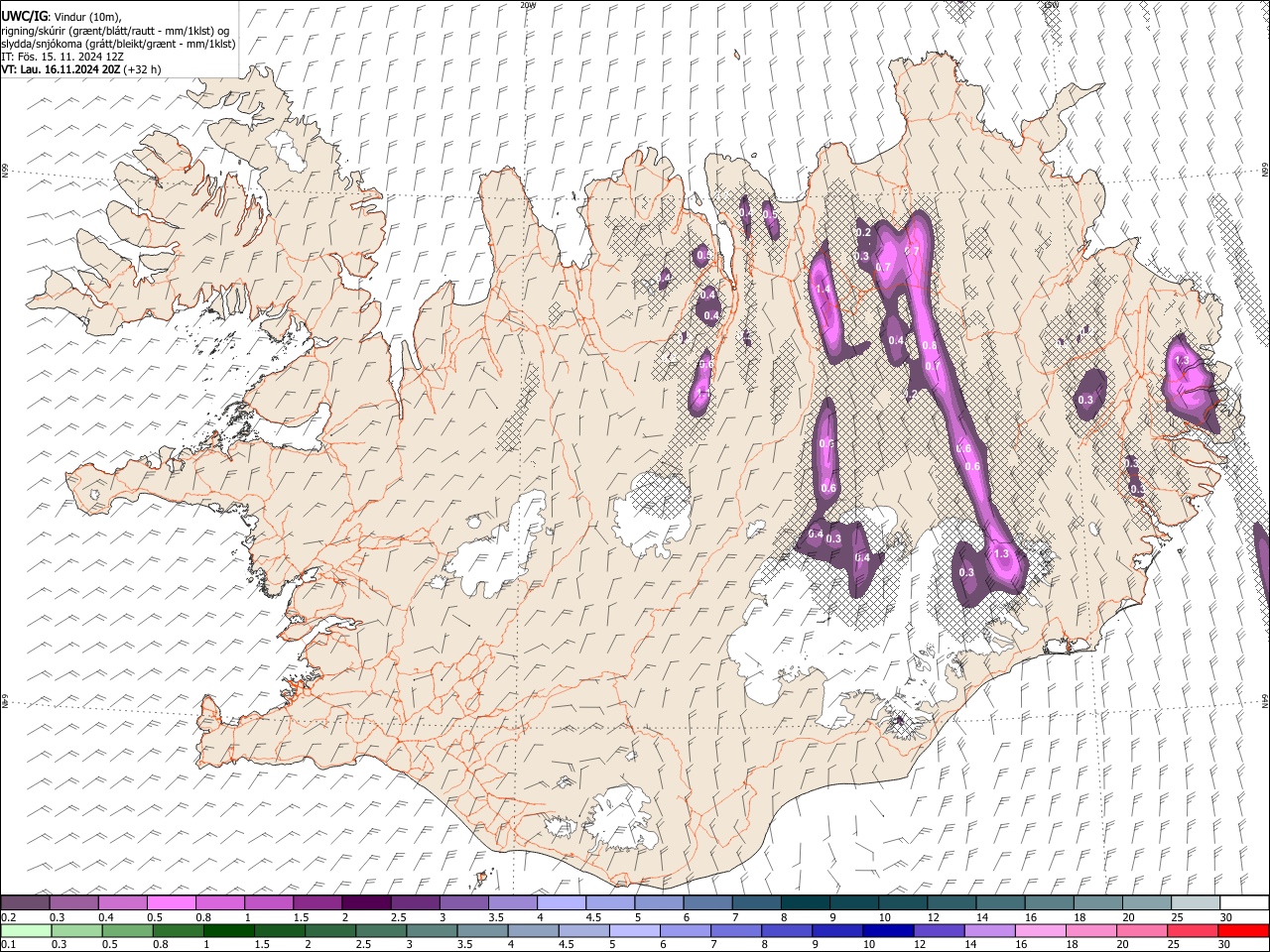Click the darkest plum swatch between 2 and 2.5
1270x952 pixels.
pos(367,902)
